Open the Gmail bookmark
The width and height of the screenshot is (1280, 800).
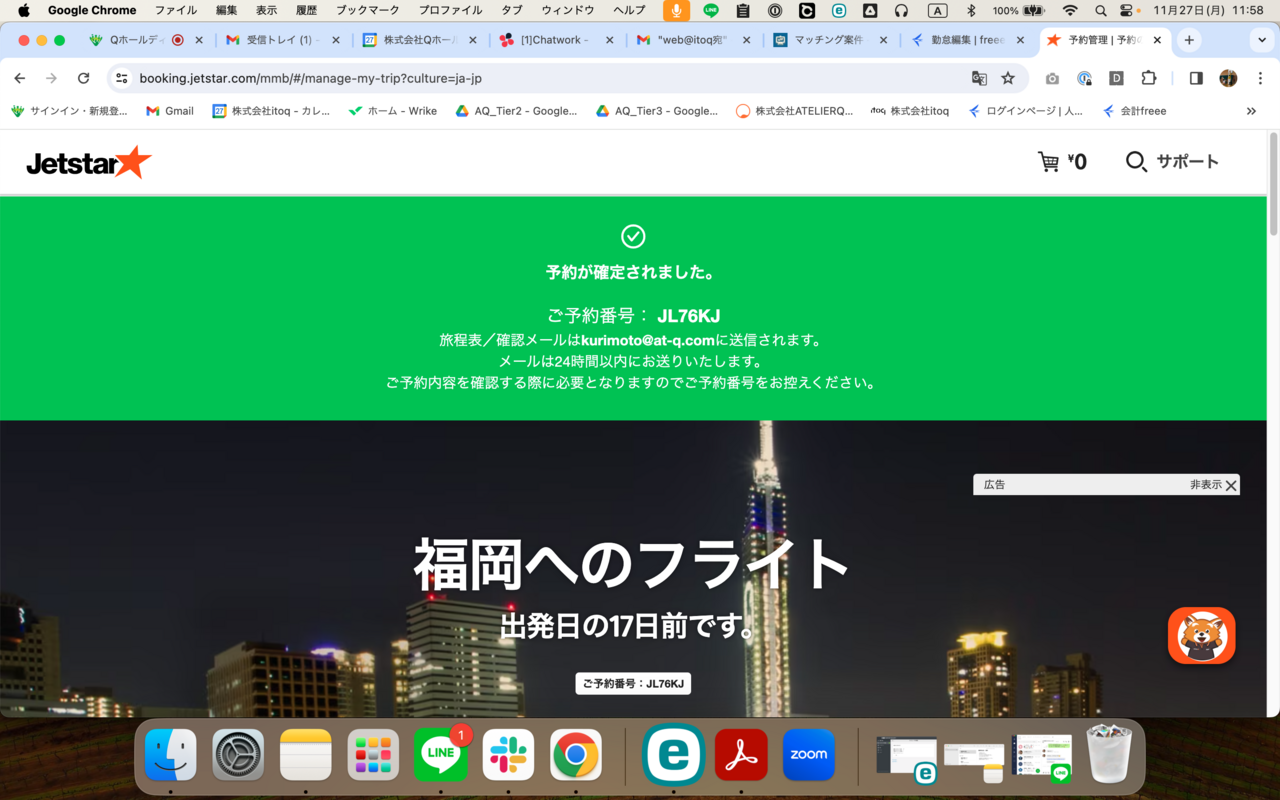[x=169, y=111]
